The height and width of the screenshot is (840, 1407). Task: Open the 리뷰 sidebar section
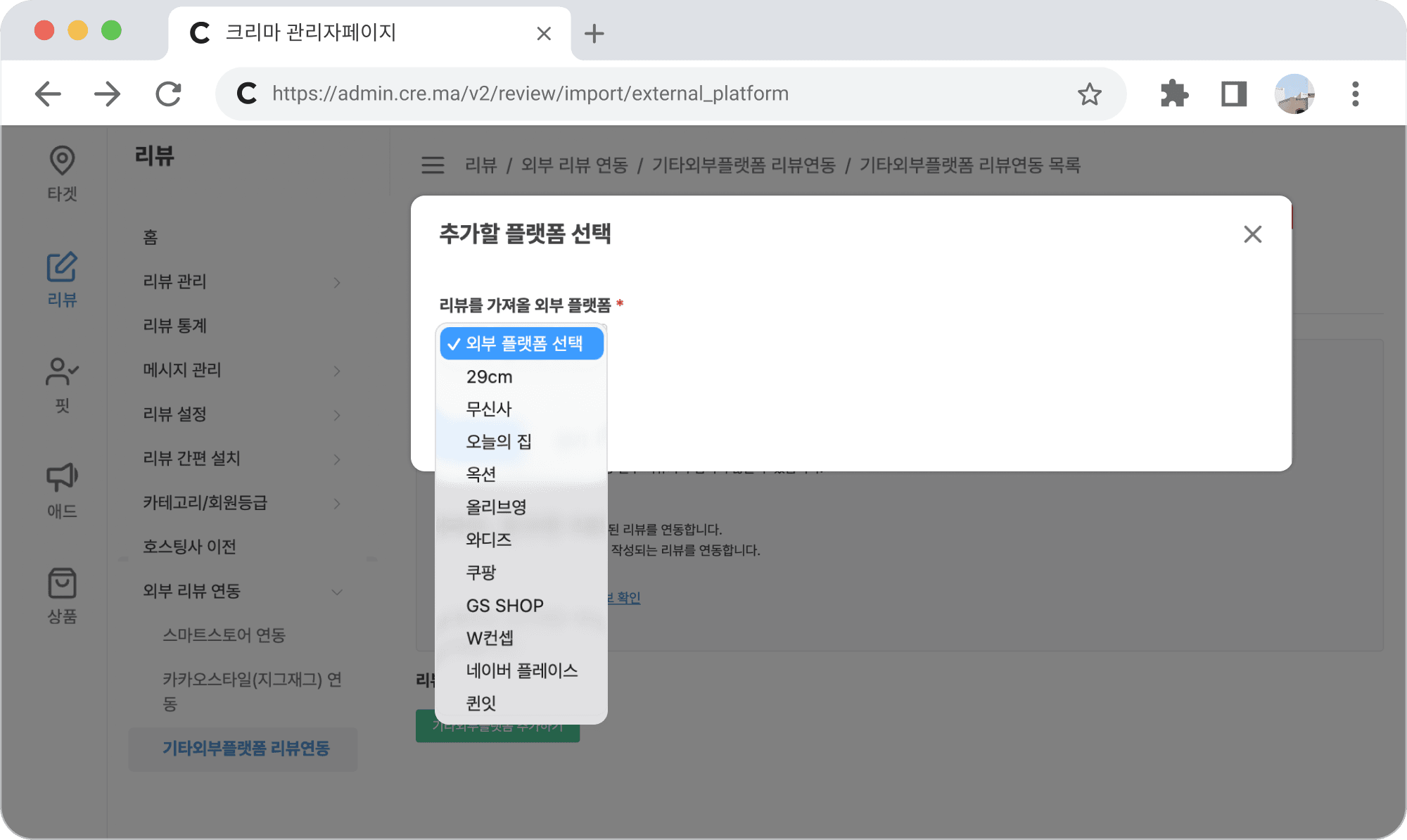click(62, 279)
